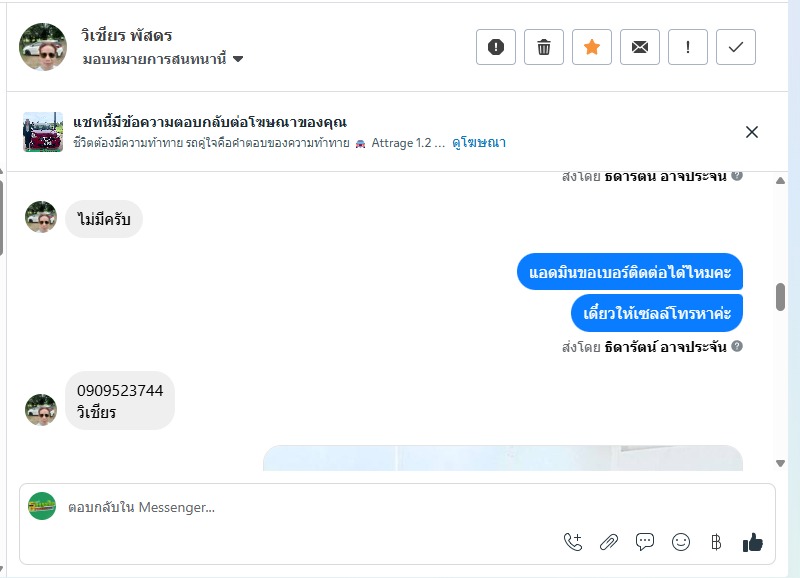Open the ดูโฆษณา ad link

coord(479,143)
